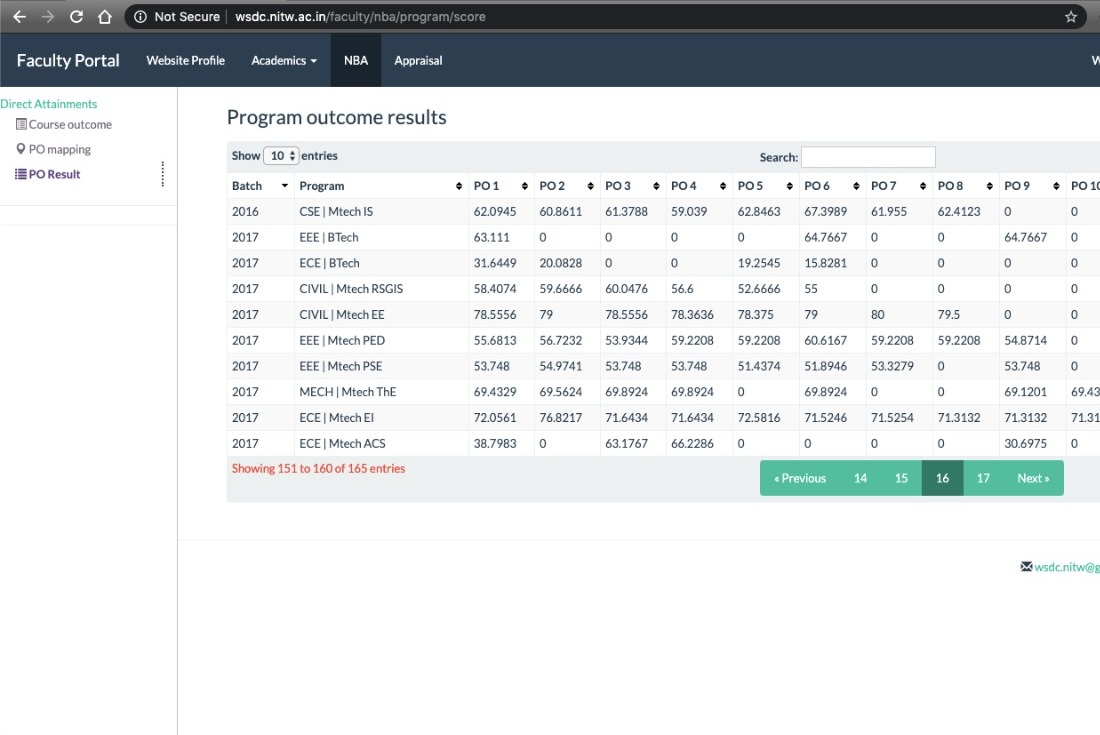Sort by PO 8 column arrows

point(990,186)
